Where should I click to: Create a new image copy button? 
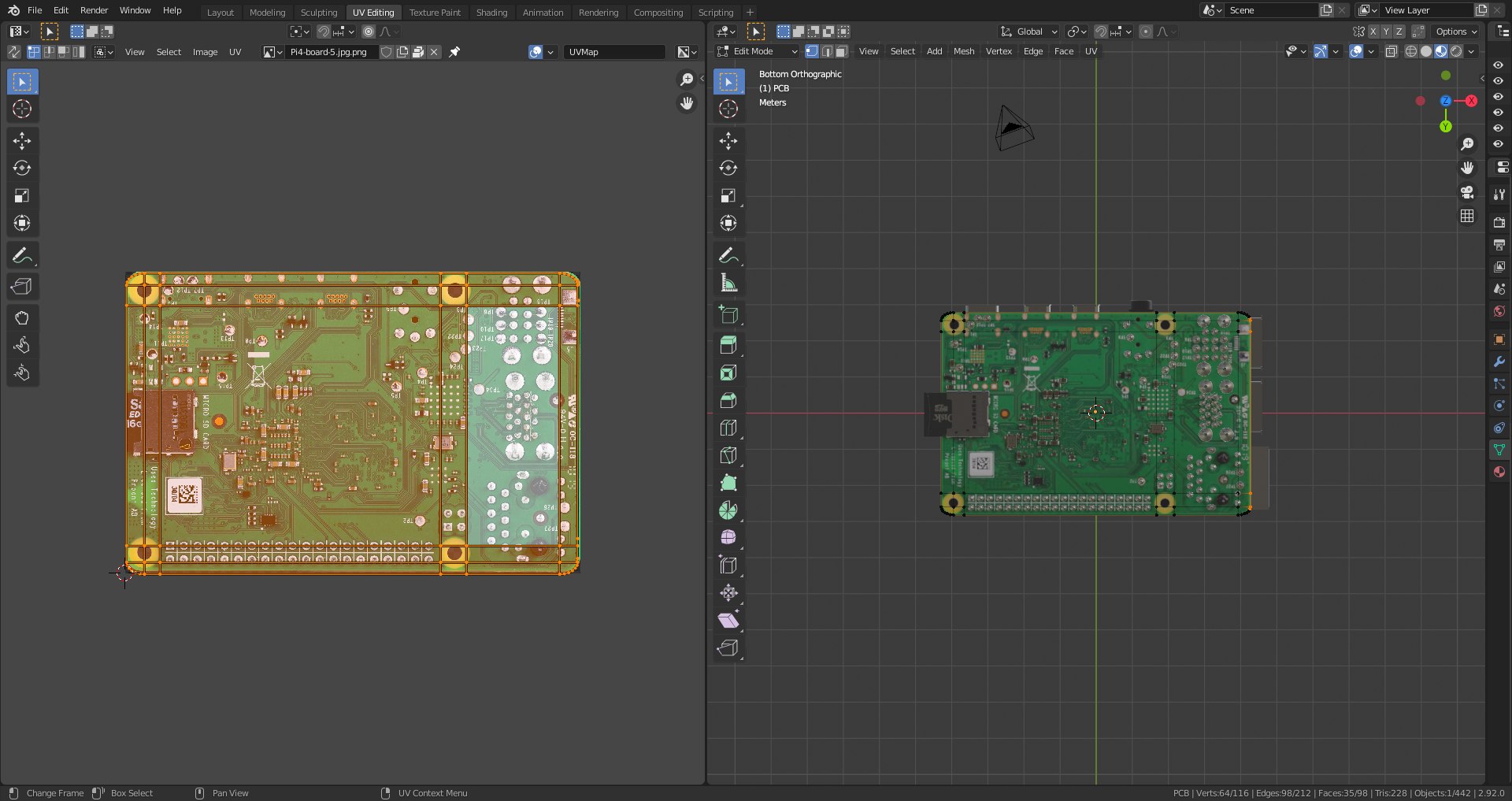point(402,52)
